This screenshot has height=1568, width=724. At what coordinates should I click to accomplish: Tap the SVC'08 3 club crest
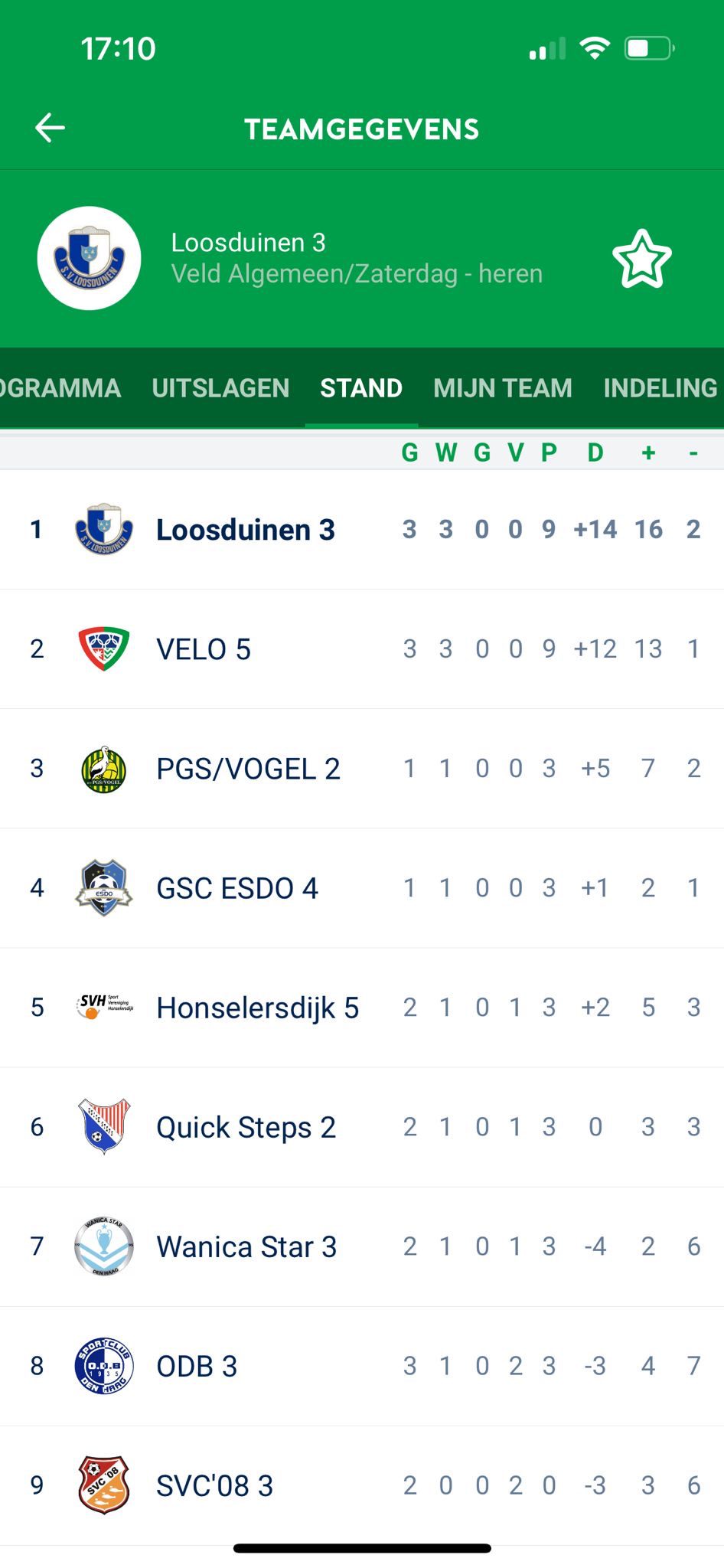pos(104,1485)
